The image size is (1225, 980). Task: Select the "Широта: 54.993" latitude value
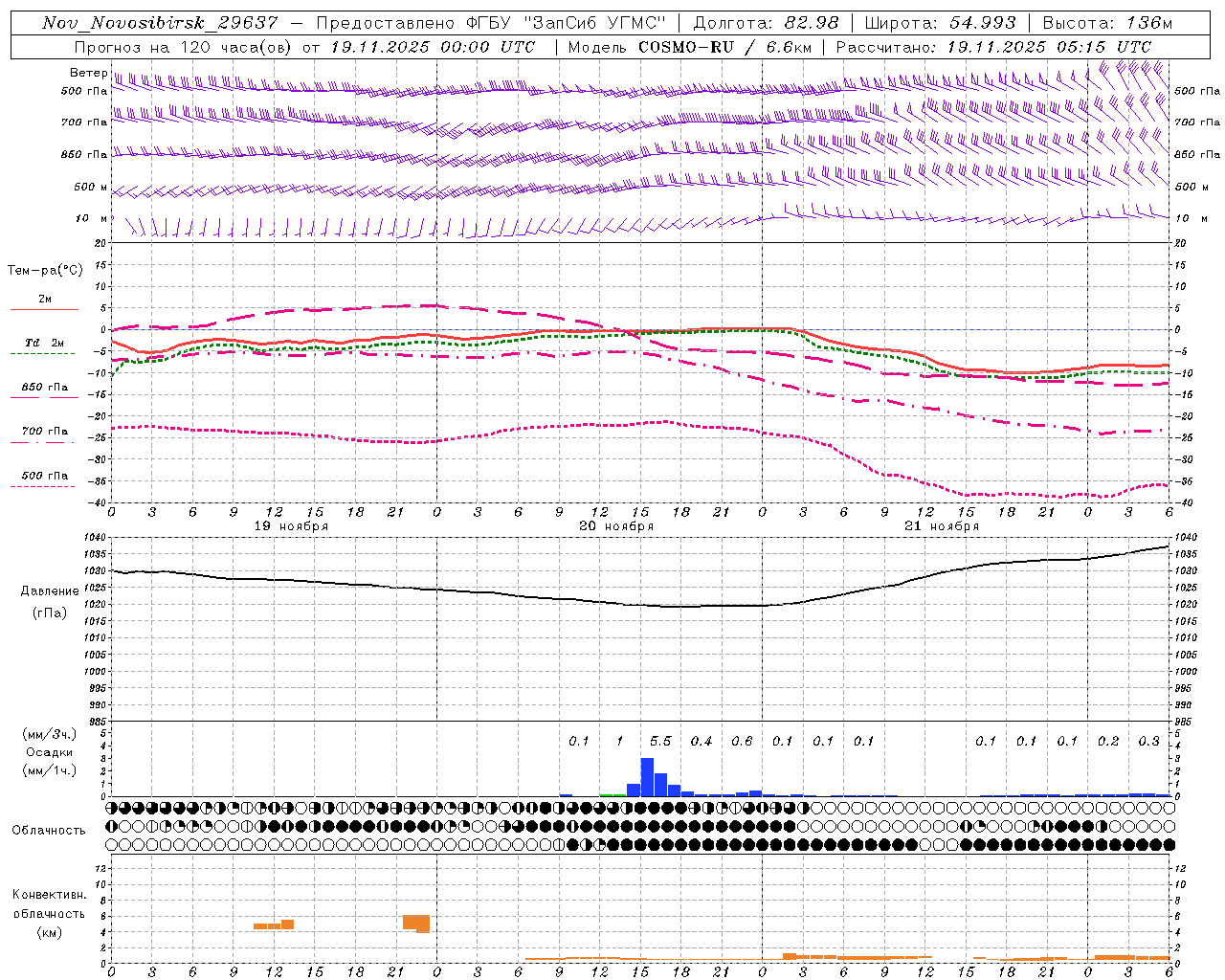tap(941, 23)
